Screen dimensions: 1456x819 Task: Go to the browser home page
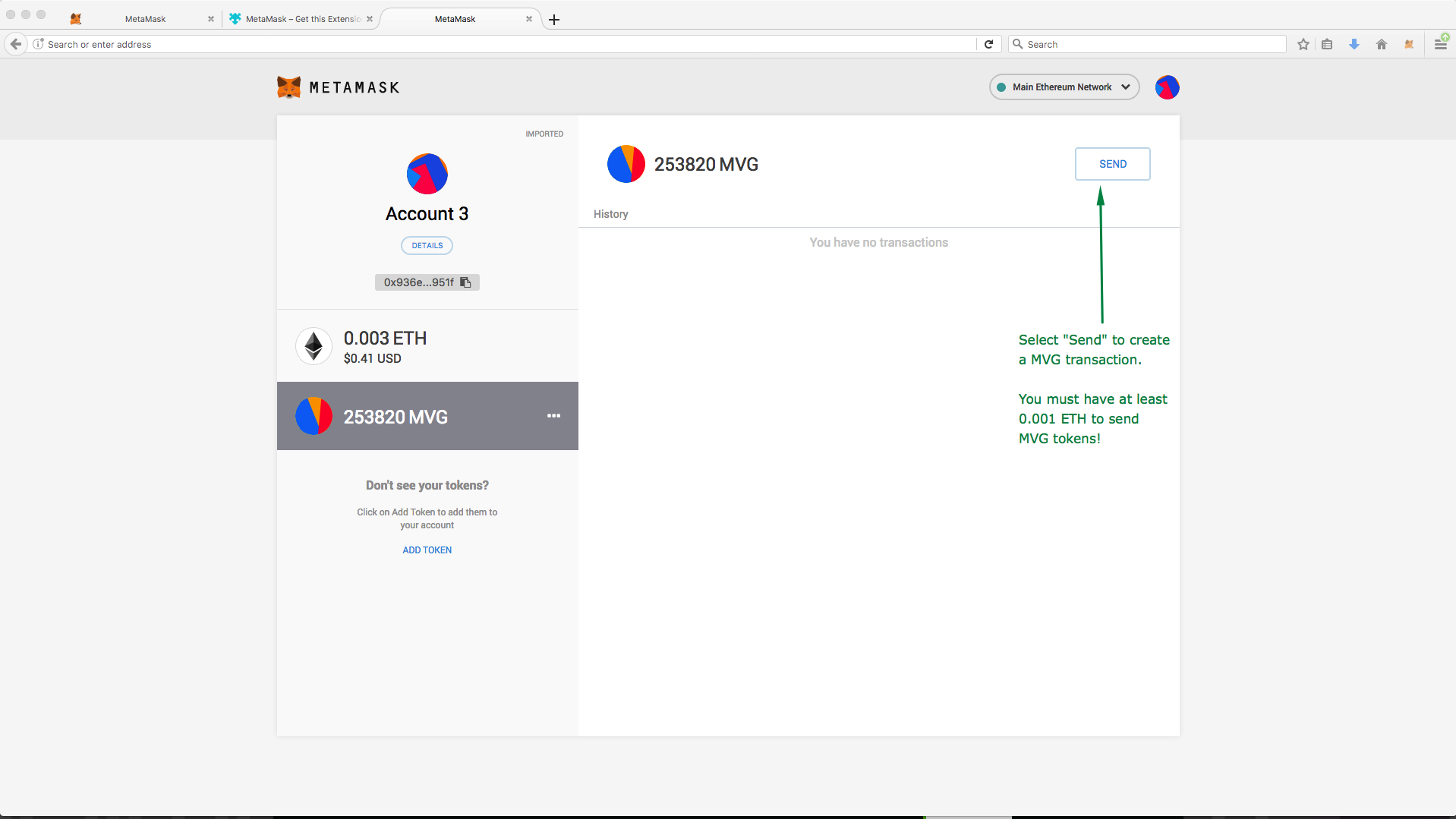click(x=1382, y=44)
